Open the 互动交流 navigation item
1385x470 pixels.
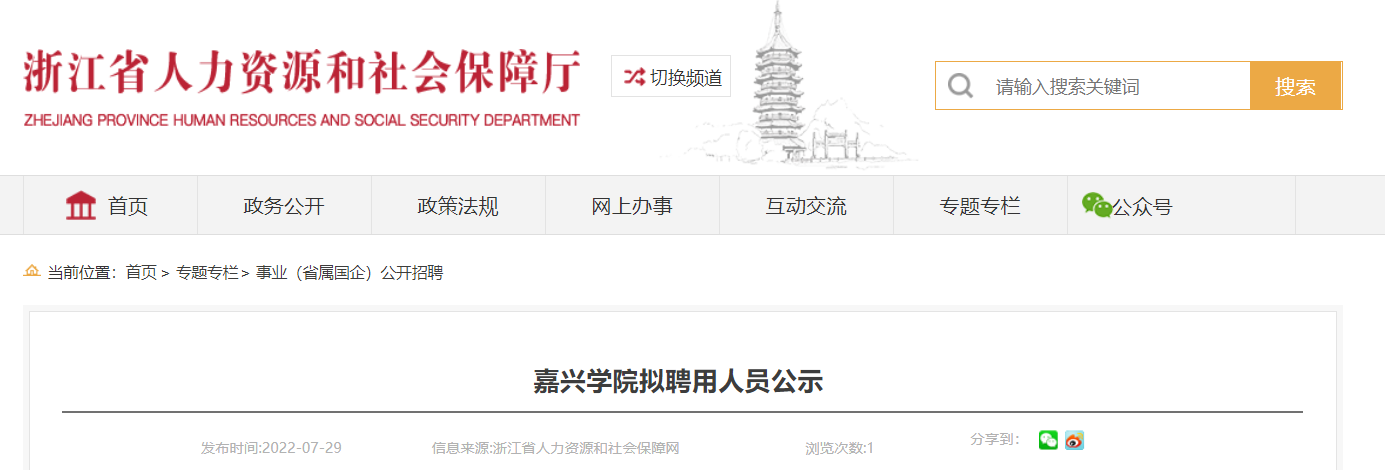(806, 206)
